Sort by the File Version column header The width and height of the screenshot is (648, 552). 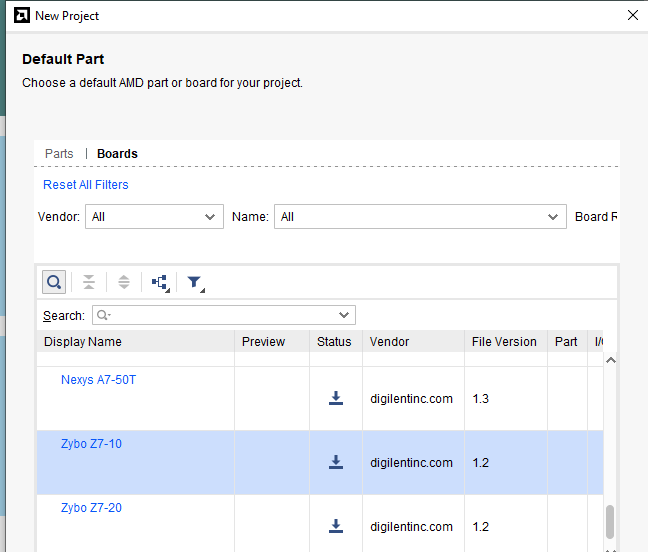point(504,342)
